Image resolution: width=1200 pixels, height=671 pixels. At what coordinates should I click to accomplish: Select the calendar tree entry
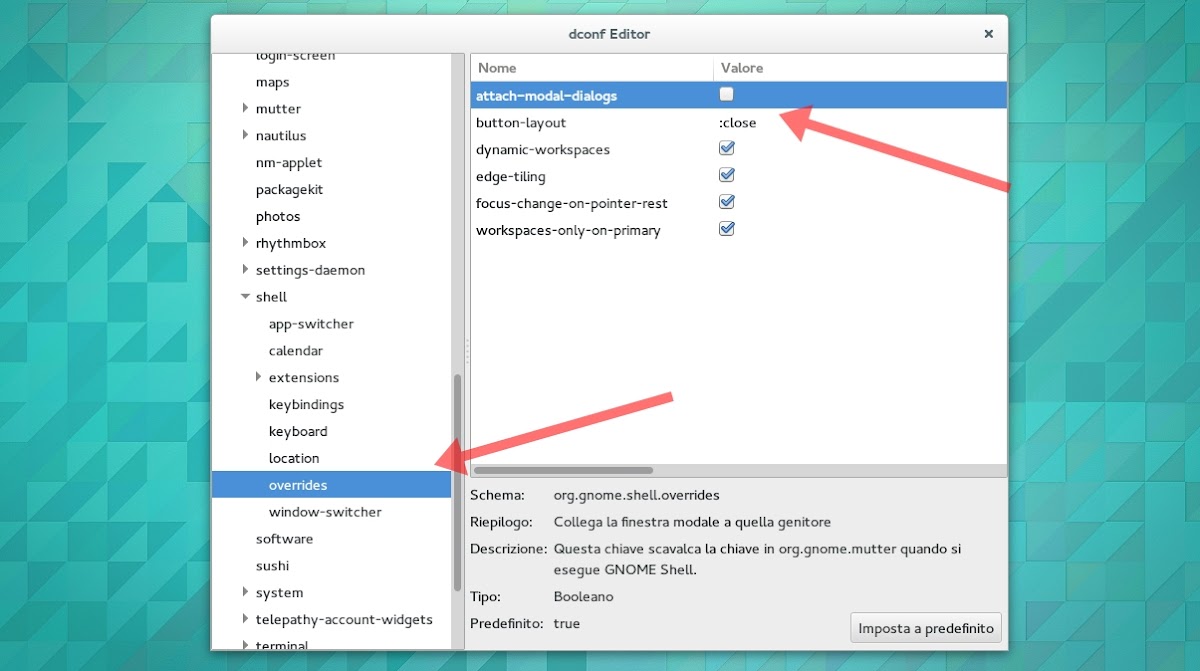point(296,351)
